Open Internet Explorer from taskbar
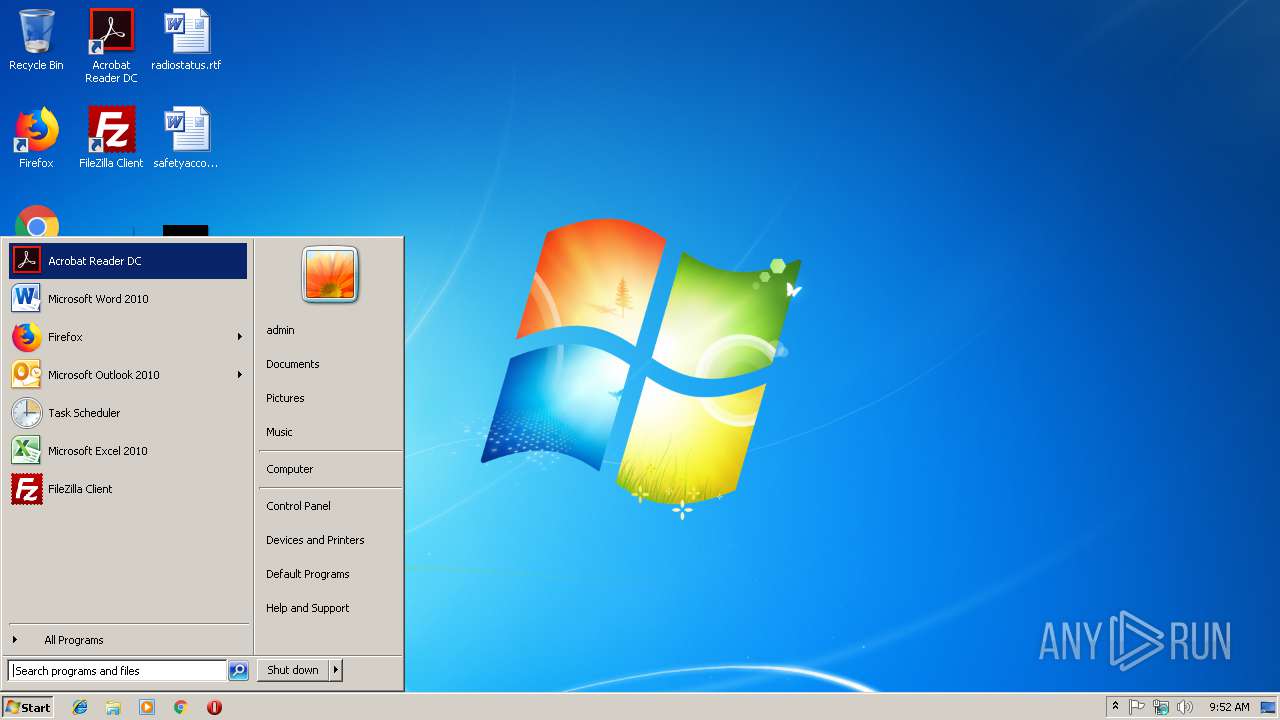The height and width of the screenshot is (720, 1280). tap(80, 707)
